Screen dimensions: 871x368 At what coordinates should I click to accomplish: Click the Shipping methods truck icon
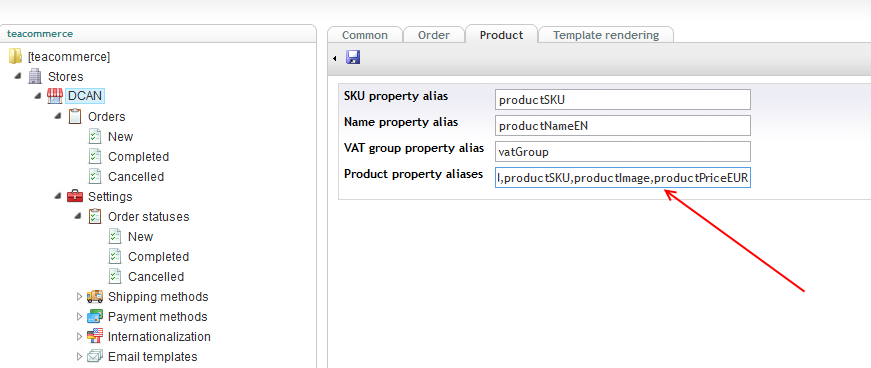coord(95,296)
